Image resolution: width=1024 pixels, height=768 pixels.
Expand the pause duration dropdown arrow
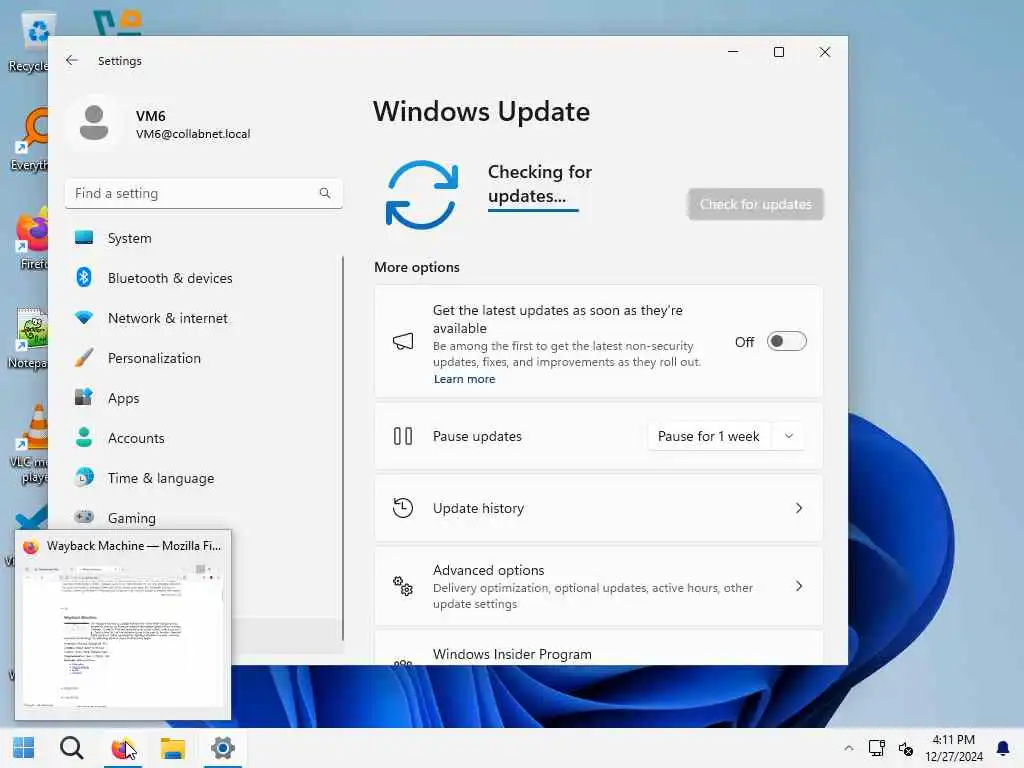pos(788,436)
